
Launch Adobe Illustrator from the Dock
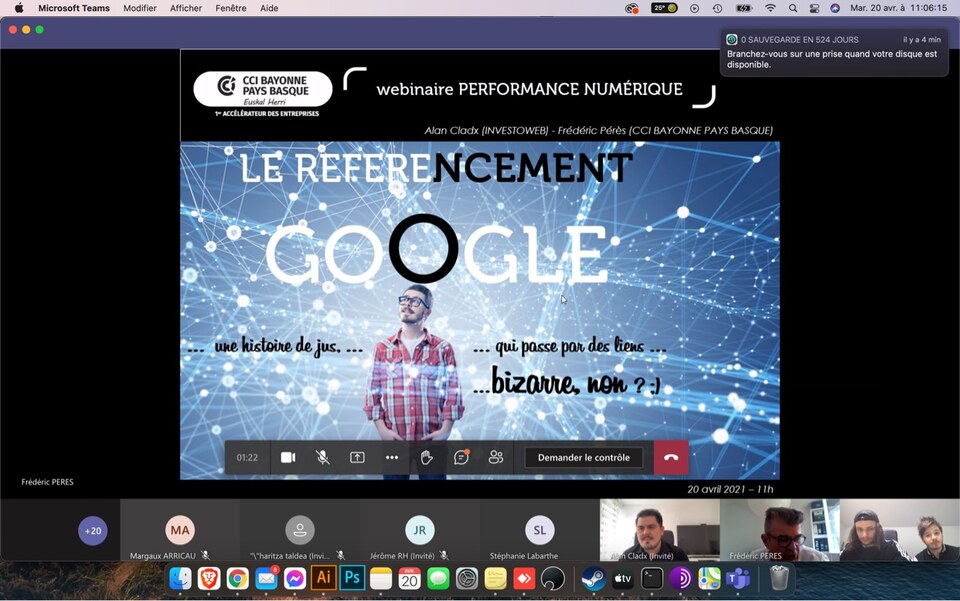(x=323, y=578)
